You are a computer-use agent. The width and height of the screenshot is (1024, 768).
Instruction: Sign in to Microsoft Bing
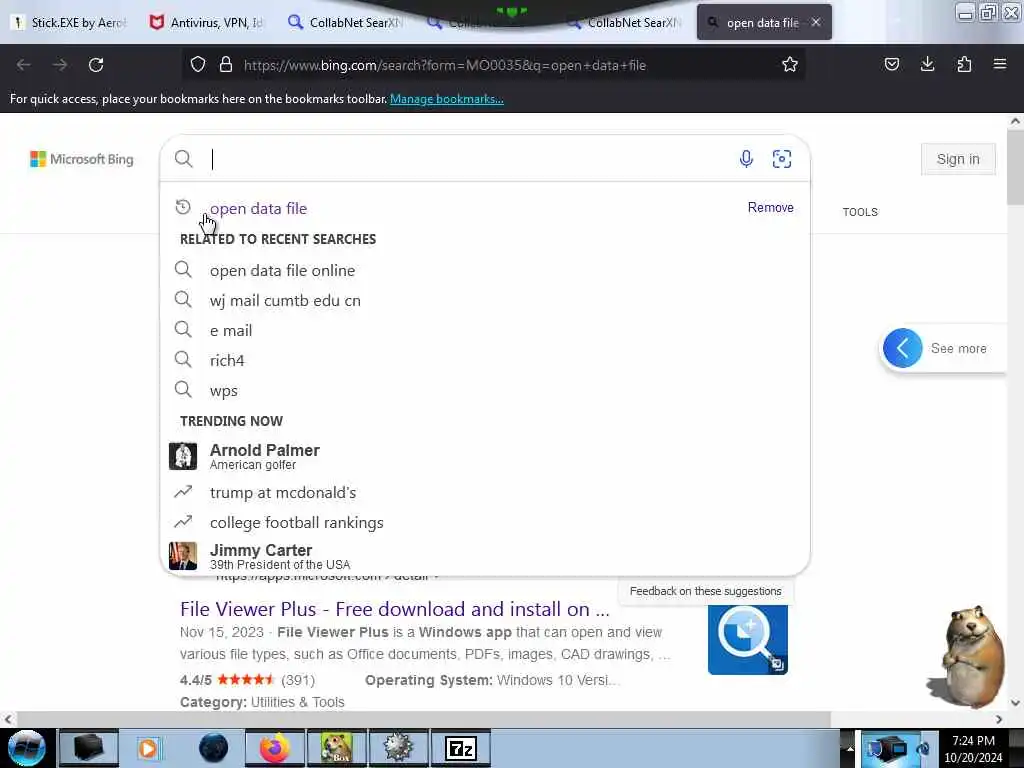click(x=958, y=159)
